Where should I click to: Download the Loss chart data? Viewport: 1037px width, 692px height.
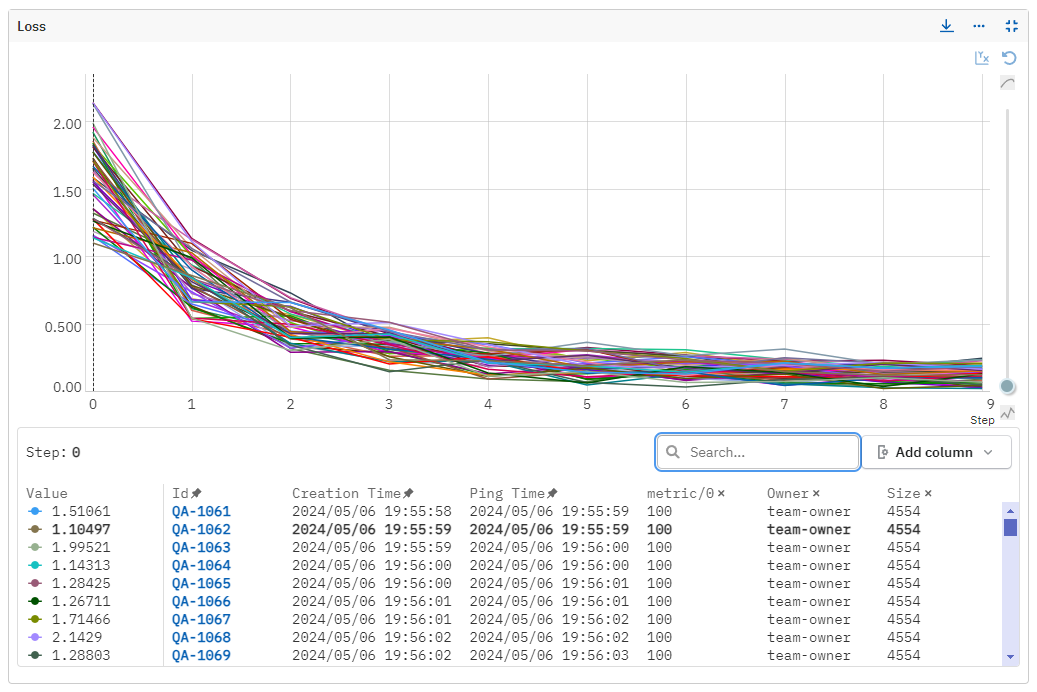[x=946, y=26]
